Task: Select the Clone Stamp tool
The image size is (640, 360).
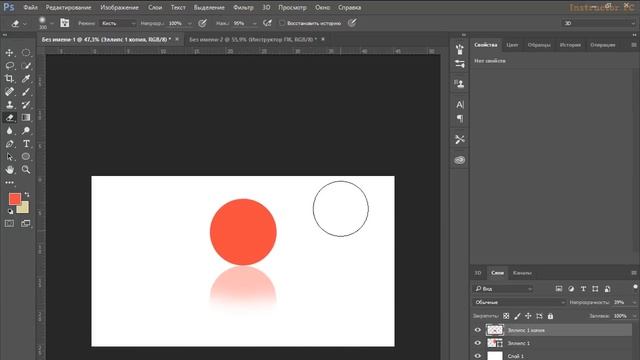Action: click(x=9, y=105)
